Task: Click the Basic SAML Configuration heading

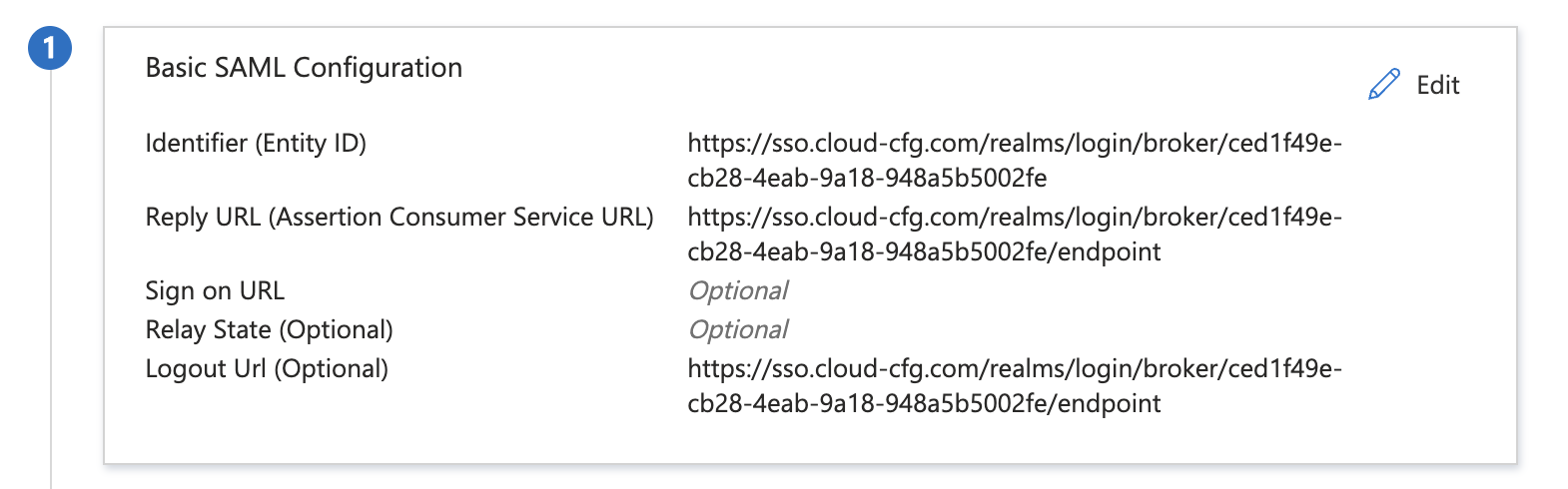Action: (304, 68)
